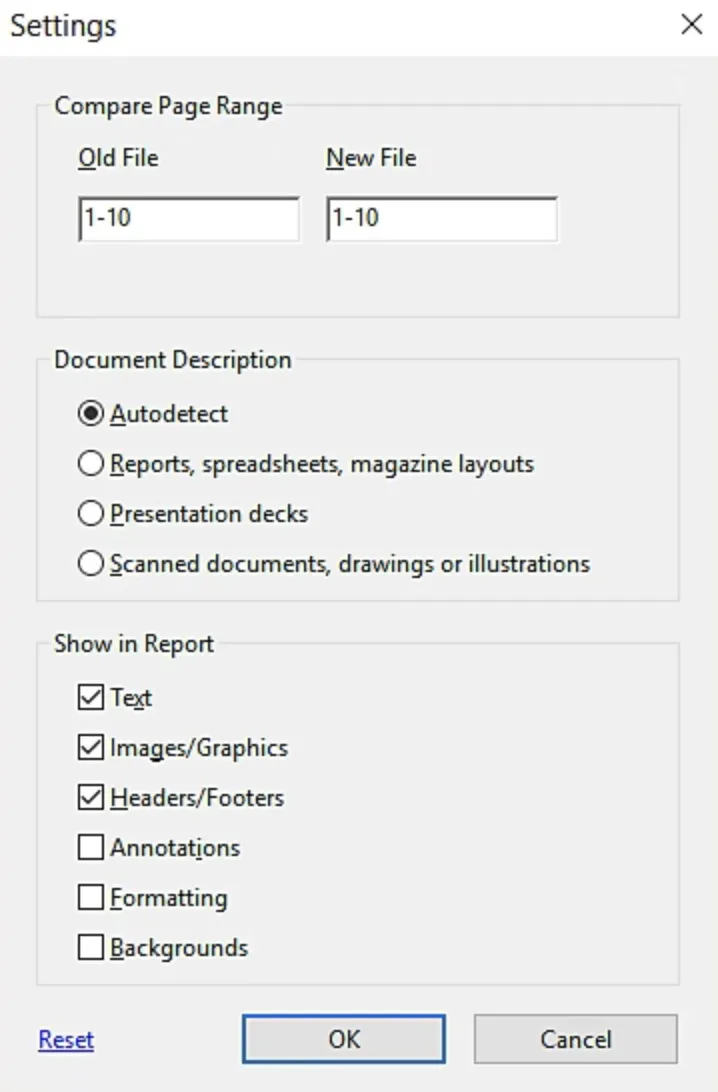Image resolution: width=718 pixels, height=1092 pixels.
Task: Close the Settings window with X
Action: [x=691, y=25]
